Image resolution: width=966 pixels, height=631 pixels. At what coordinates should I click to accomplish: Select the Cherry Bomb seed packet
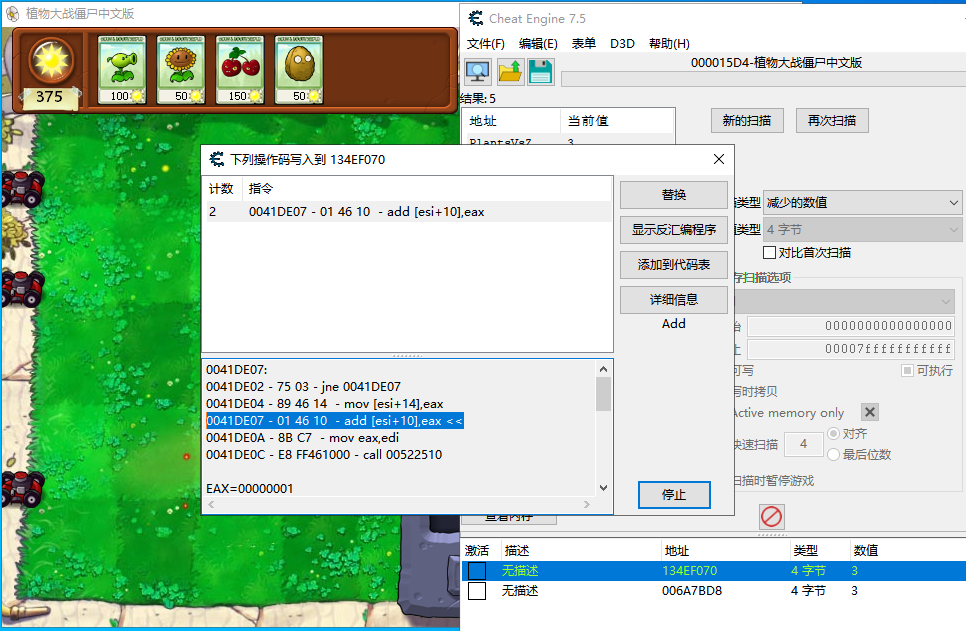240,69
